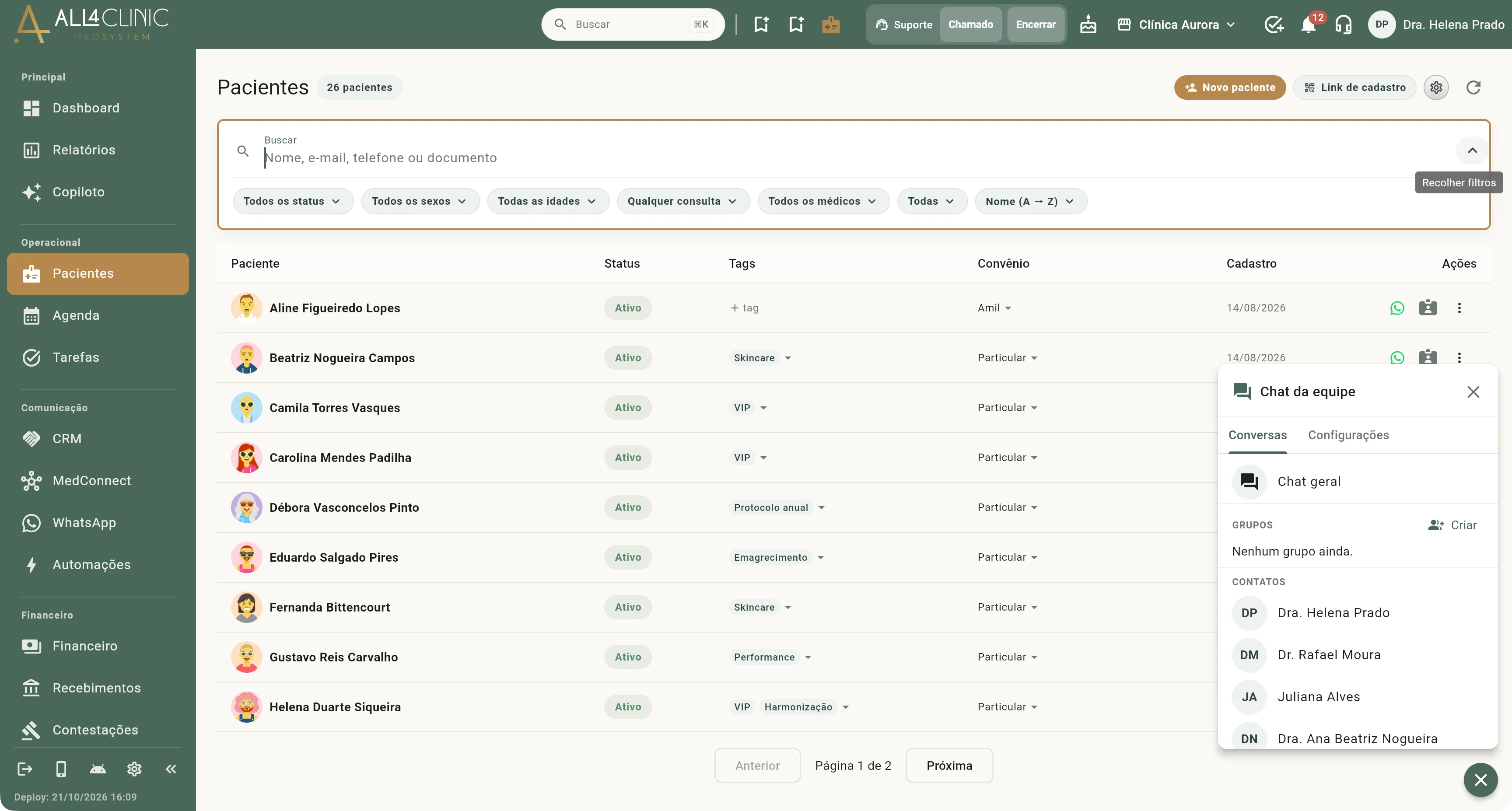Open the notifications bell with badge 12

click(x=1308, y=24)
